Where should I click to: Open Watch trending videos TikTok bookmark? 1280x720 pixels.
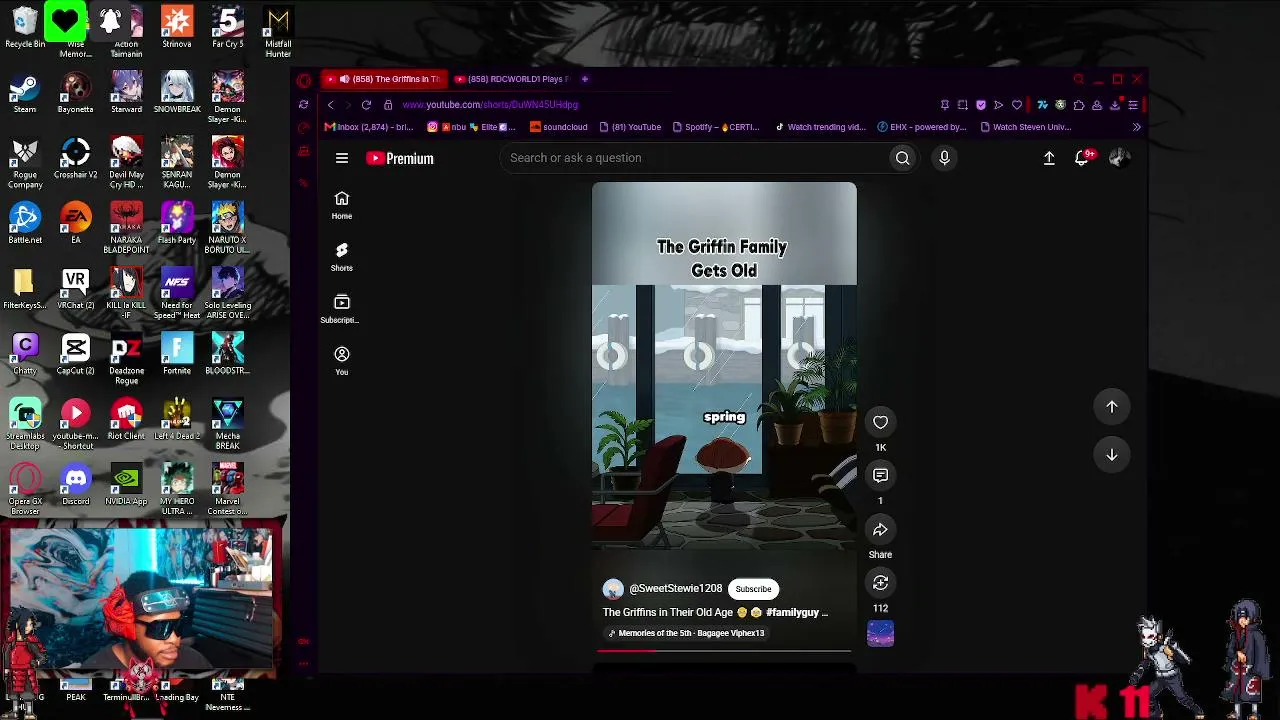tap(820, 127)
